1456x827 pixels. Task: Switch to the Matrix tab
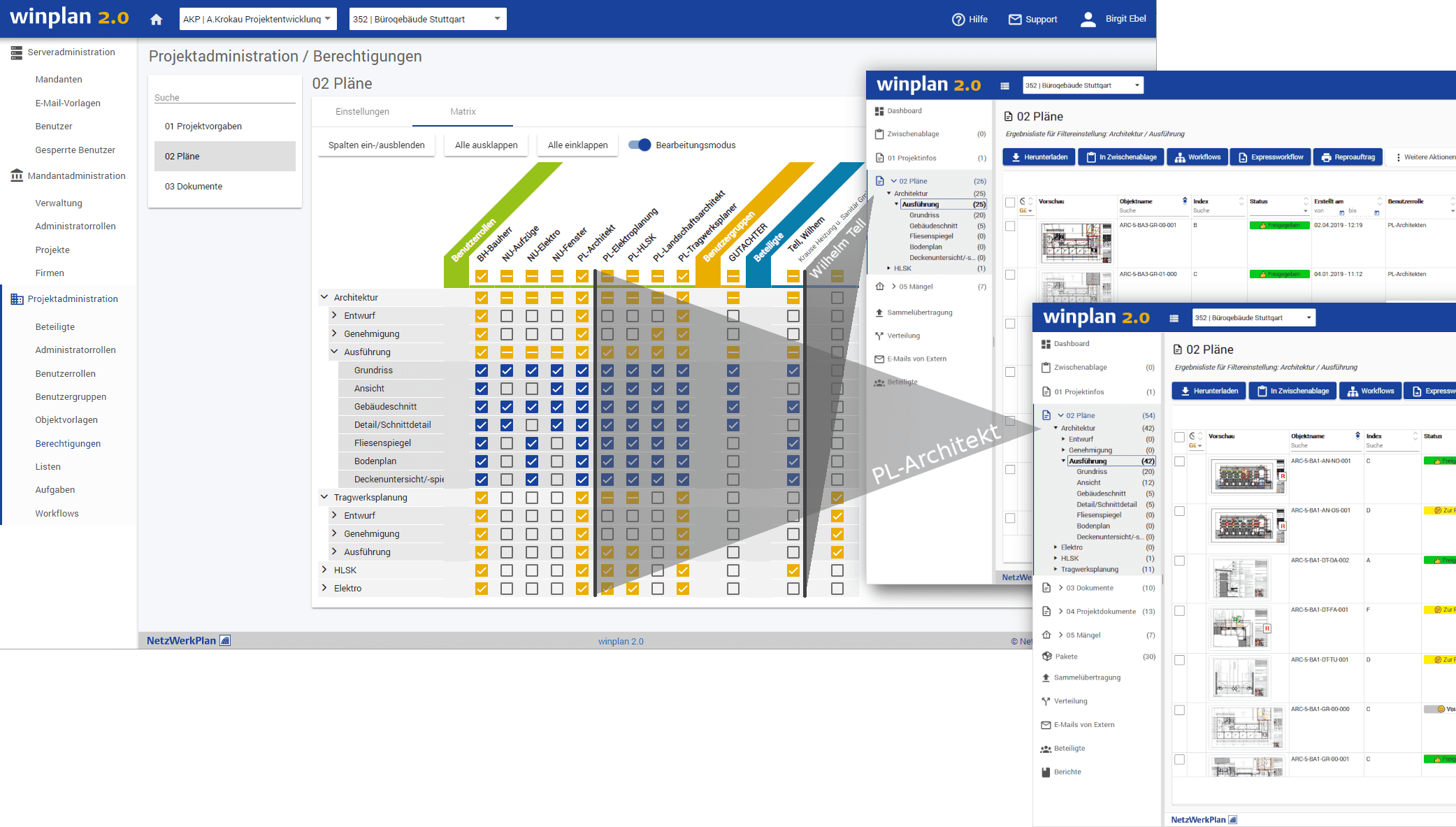point(463,112)
